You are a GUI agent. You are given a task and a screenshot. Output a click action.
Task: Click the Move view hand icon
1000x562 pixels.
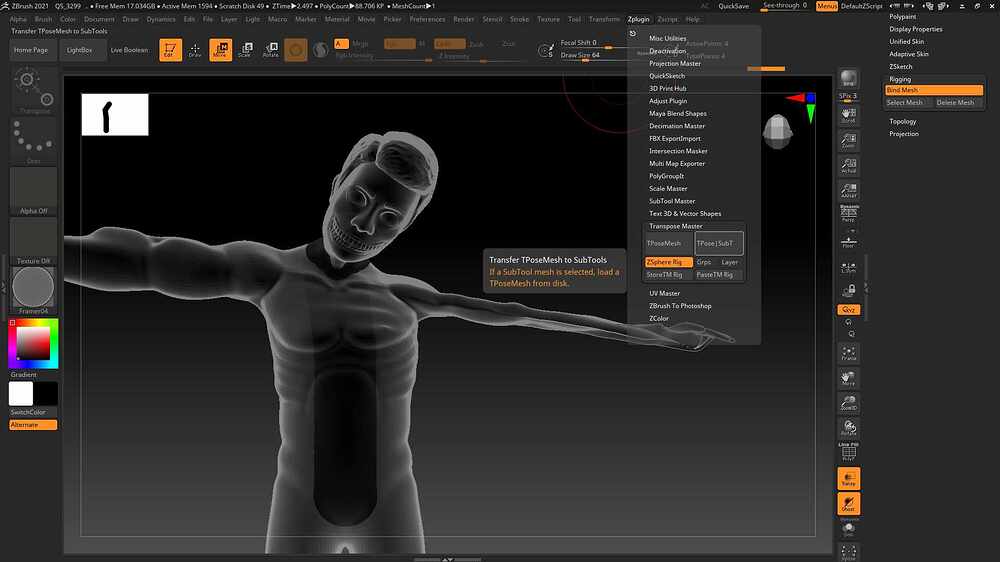click(849, 378)
